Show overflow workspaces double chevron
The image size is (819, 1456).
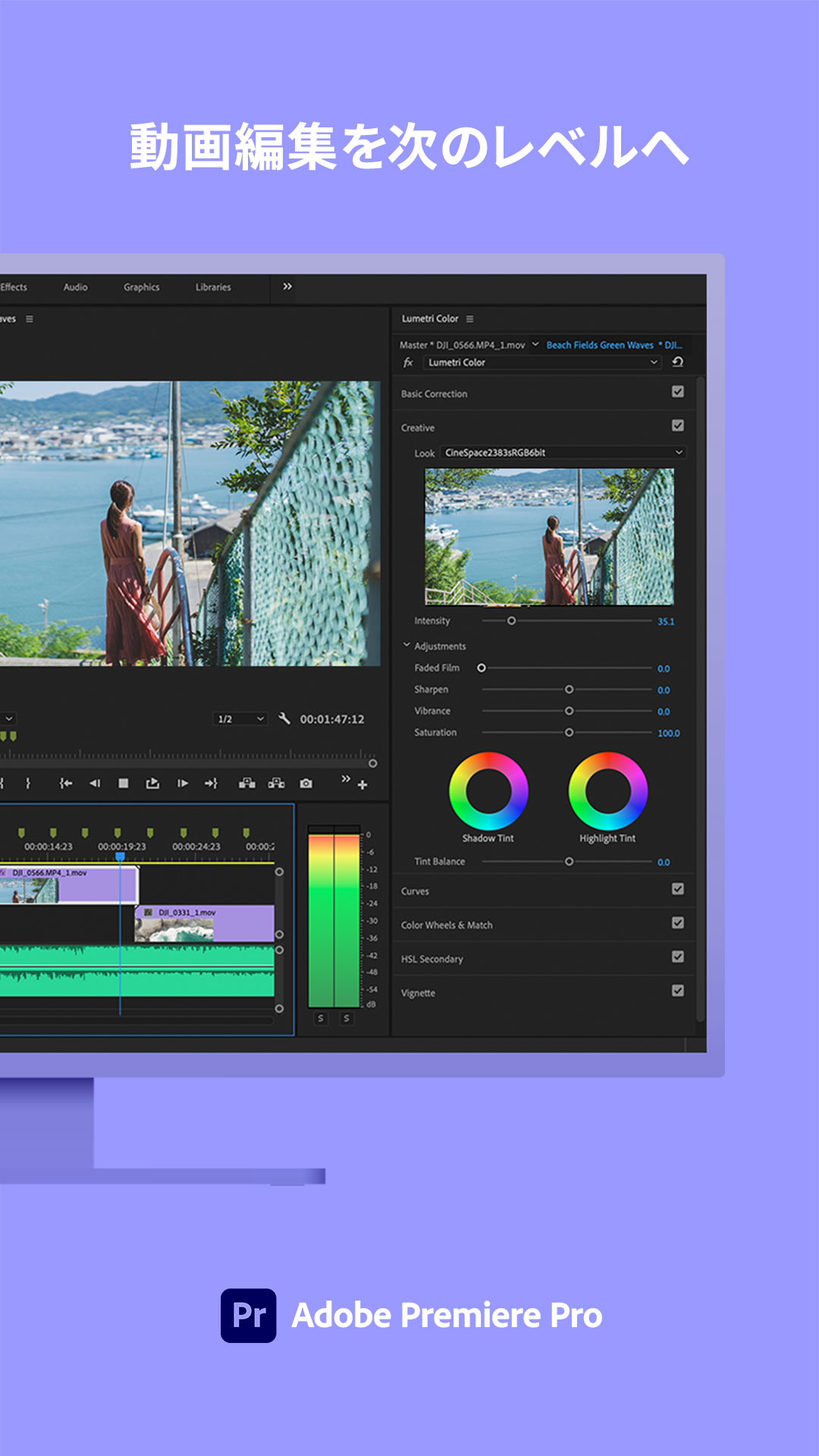pos(287,287)
